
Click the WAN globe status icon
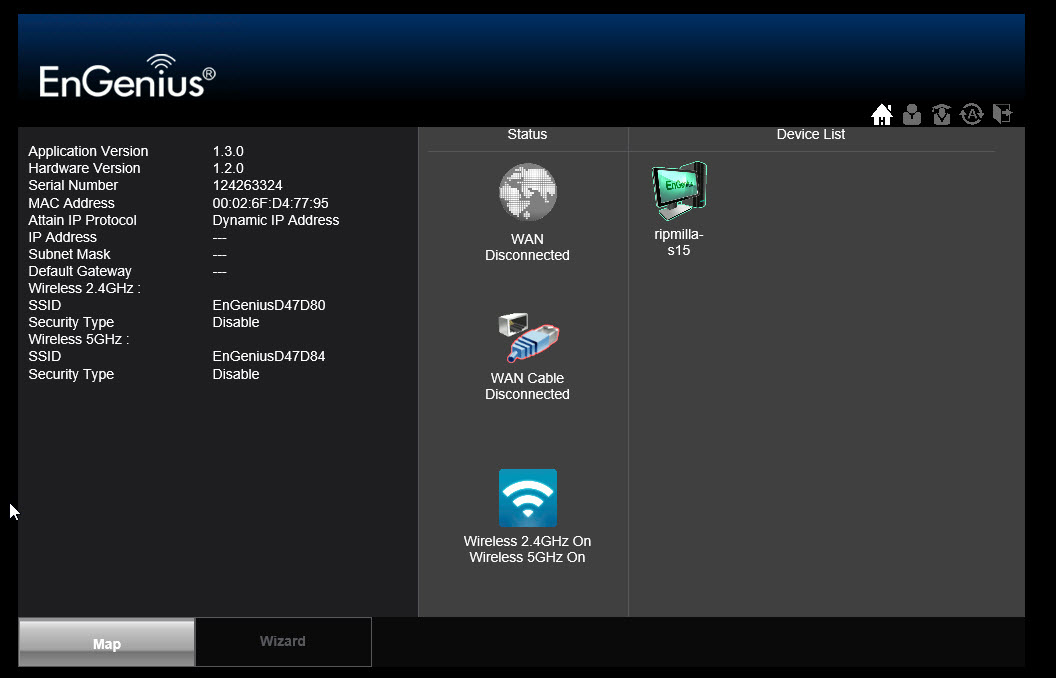527,192
